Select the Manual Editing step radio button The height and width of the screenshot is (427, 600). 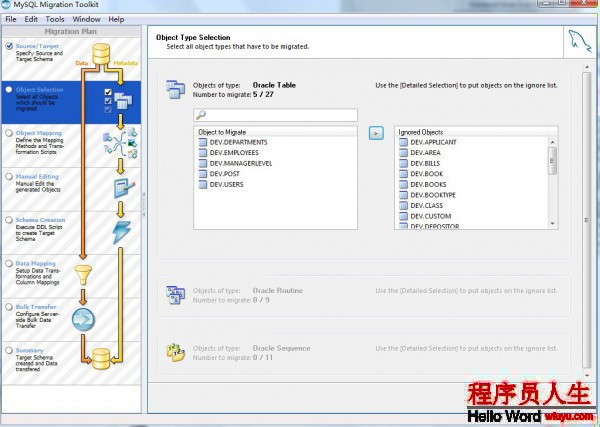[9, 176]
